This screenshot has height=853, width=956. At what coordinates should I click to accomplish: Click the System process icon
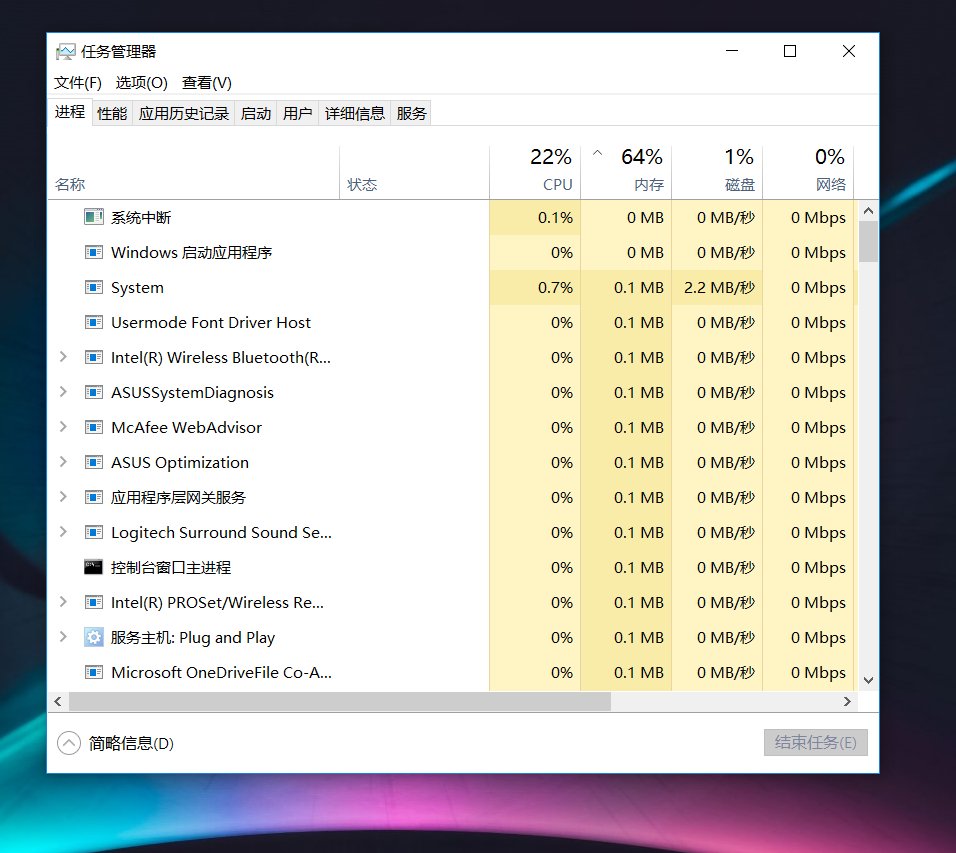93,287
